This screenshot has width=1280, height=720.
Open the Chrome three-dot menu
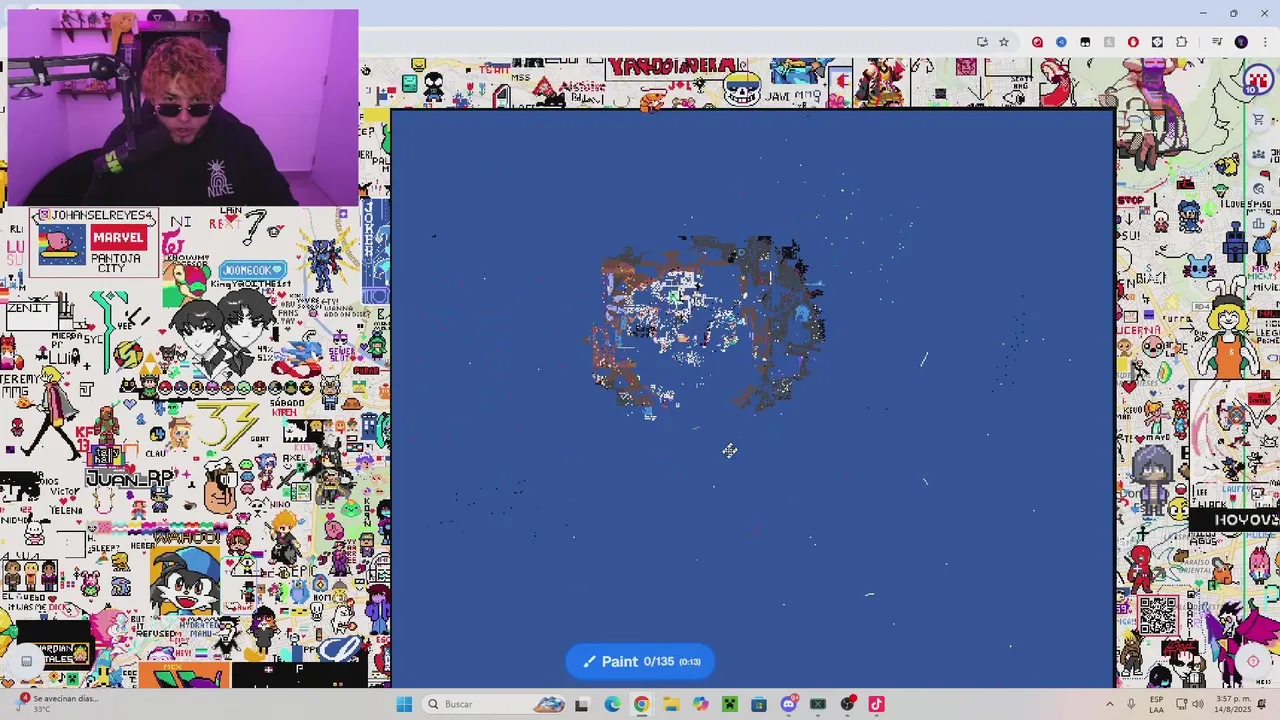click(1264, 42)
